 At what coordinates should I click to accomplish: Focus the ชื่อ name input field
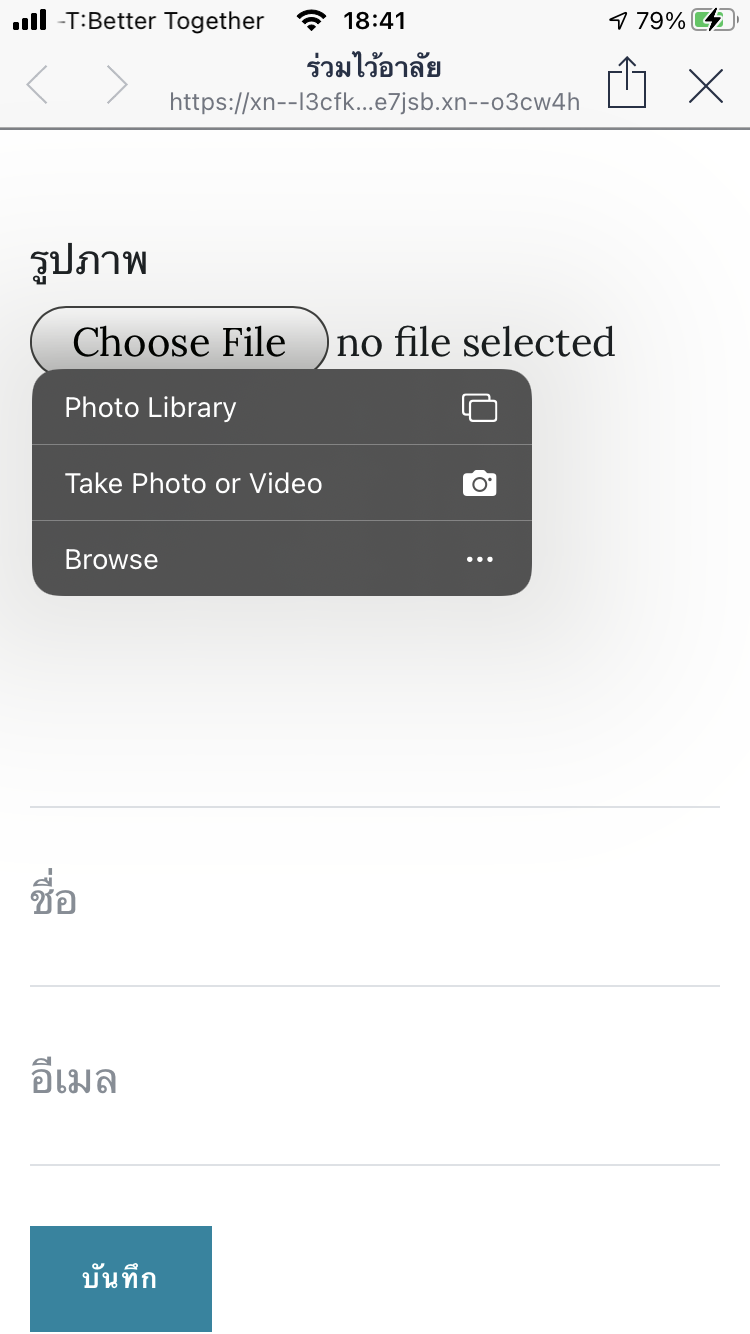(375, 900)
